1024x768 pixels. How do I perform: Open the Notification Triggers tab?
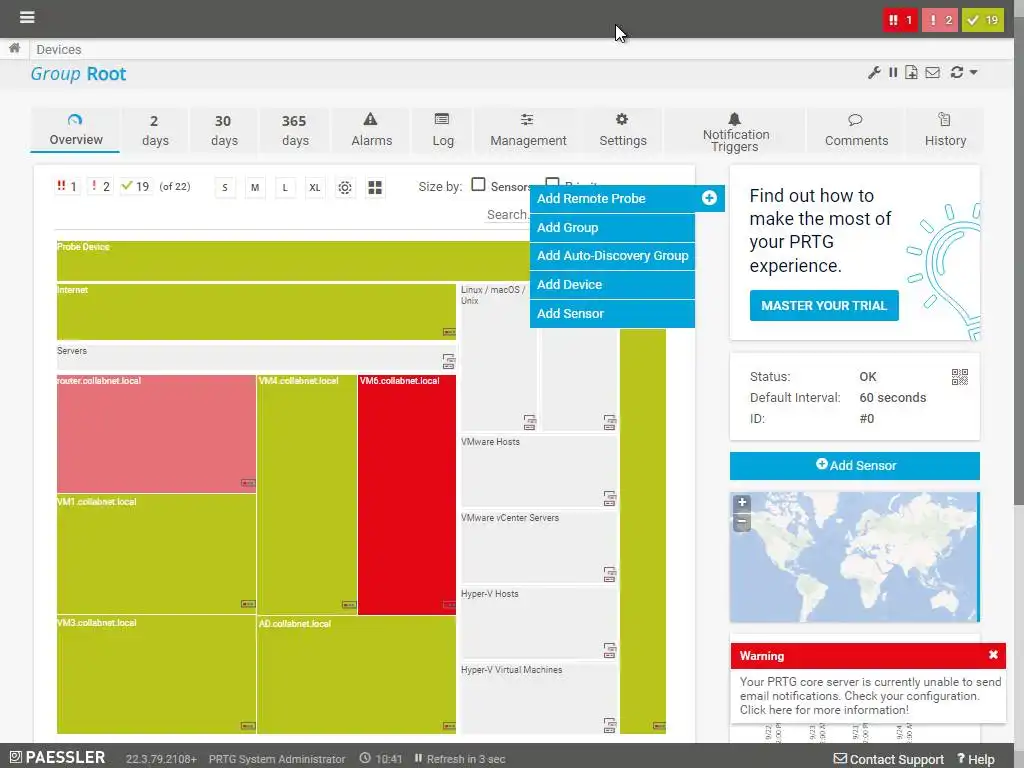tap(735, 130)
